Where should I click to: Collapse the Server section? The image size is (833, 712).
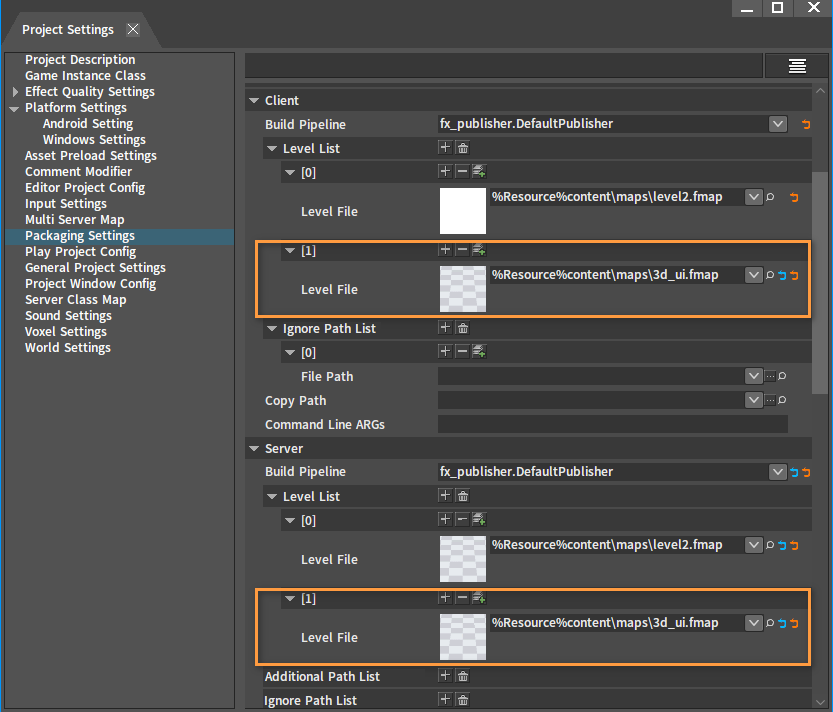(x=254, y=448)
